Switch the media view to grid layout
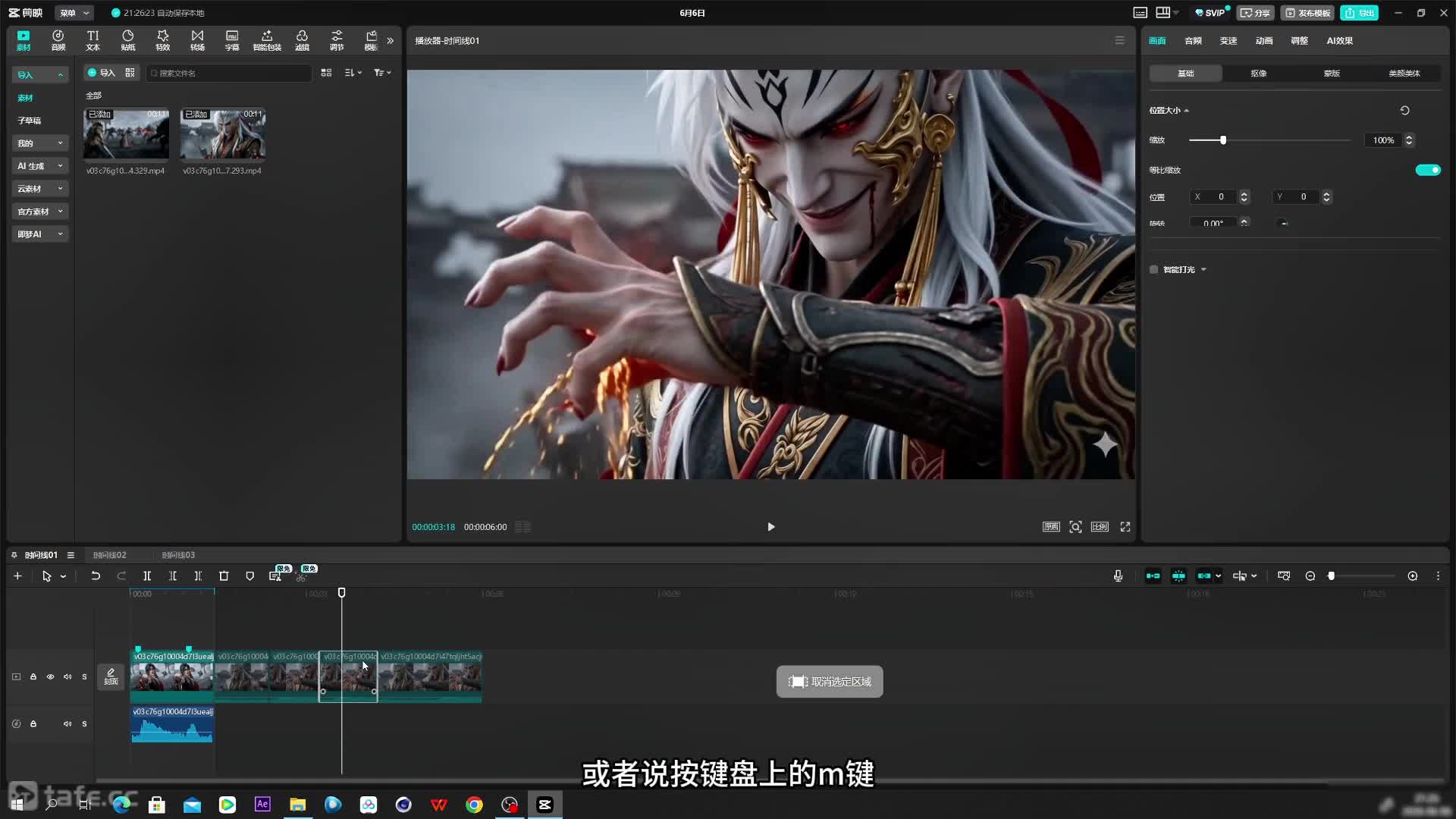The image size is (1456, 819). [x=326, y=73]
